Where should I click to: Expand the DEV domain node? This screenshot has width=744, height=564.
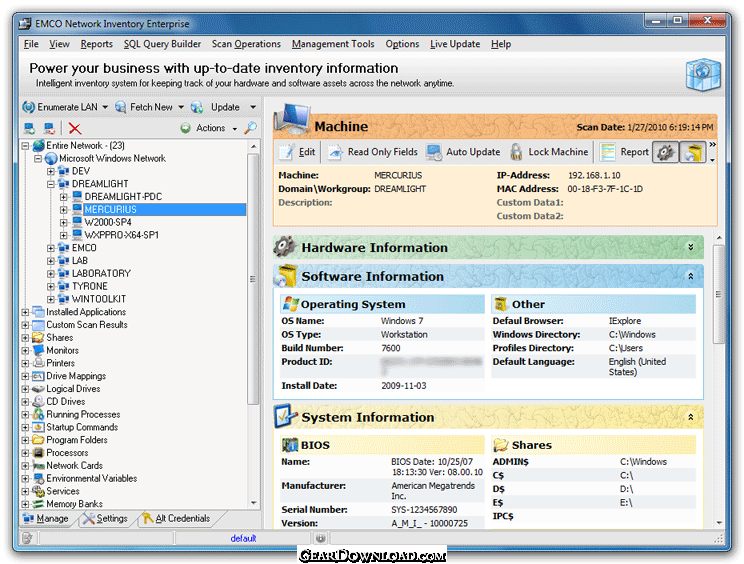coord(51,171)
